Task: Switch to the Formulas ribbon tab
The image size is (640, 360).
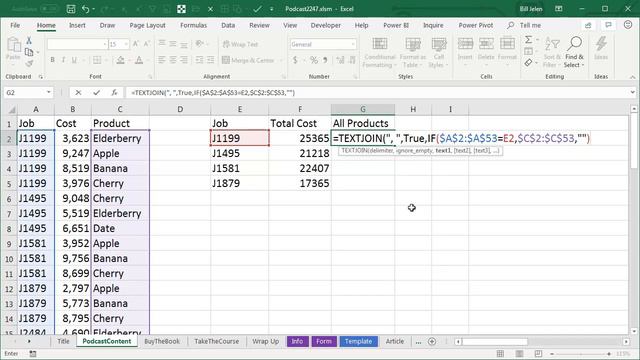Action: pyautogui.click(x=193, y=25)
